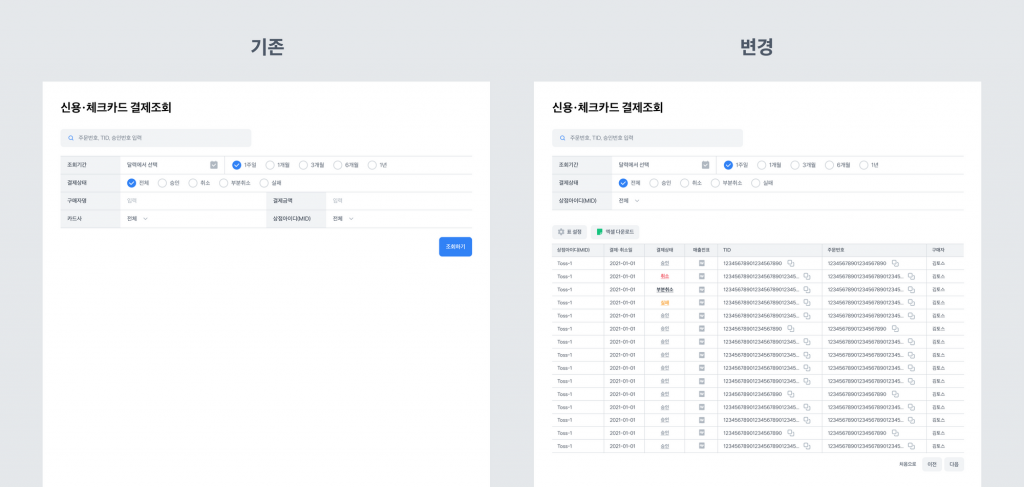Click the 결제금액 input field
The height and width of the screenshot is (487, 1024).
click(x=399, y=201)
